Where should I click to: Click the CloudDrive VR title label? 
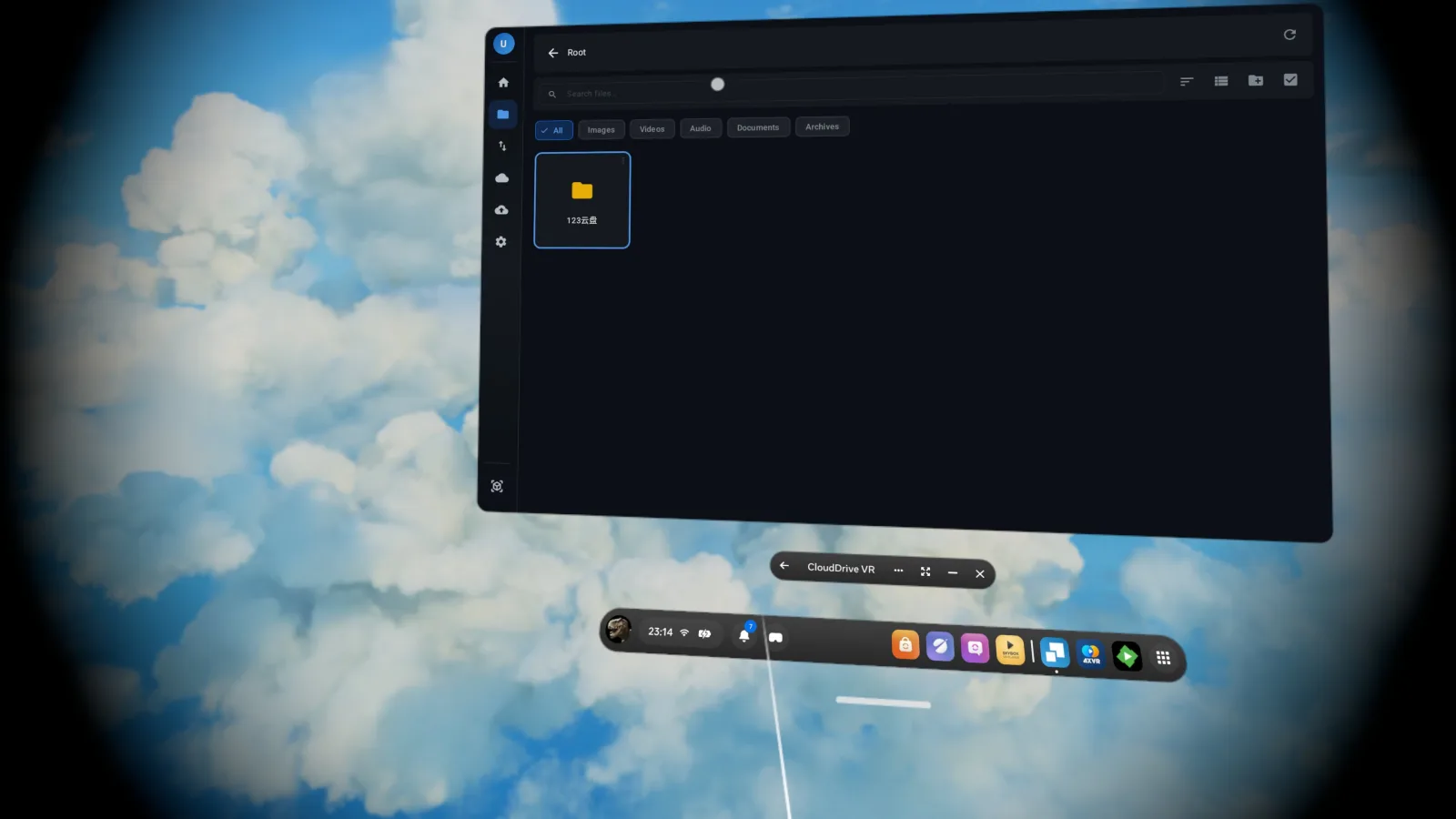841,568
